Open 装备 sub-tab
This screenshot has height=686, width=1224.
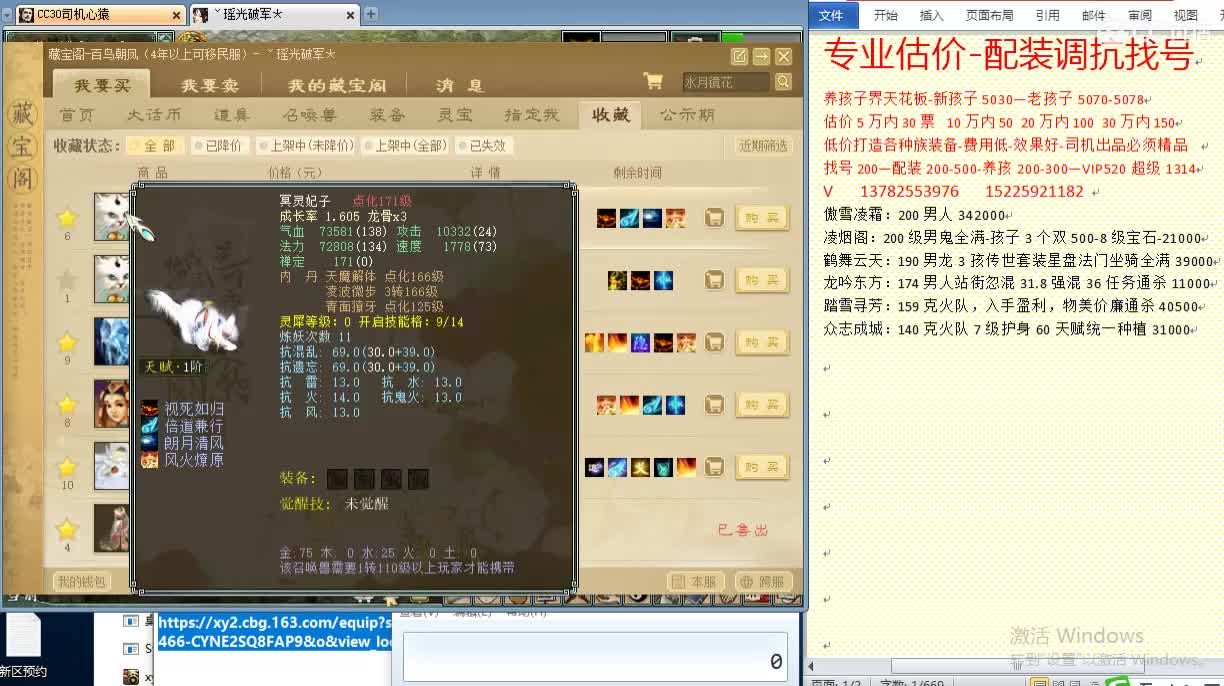pos(387,114)
